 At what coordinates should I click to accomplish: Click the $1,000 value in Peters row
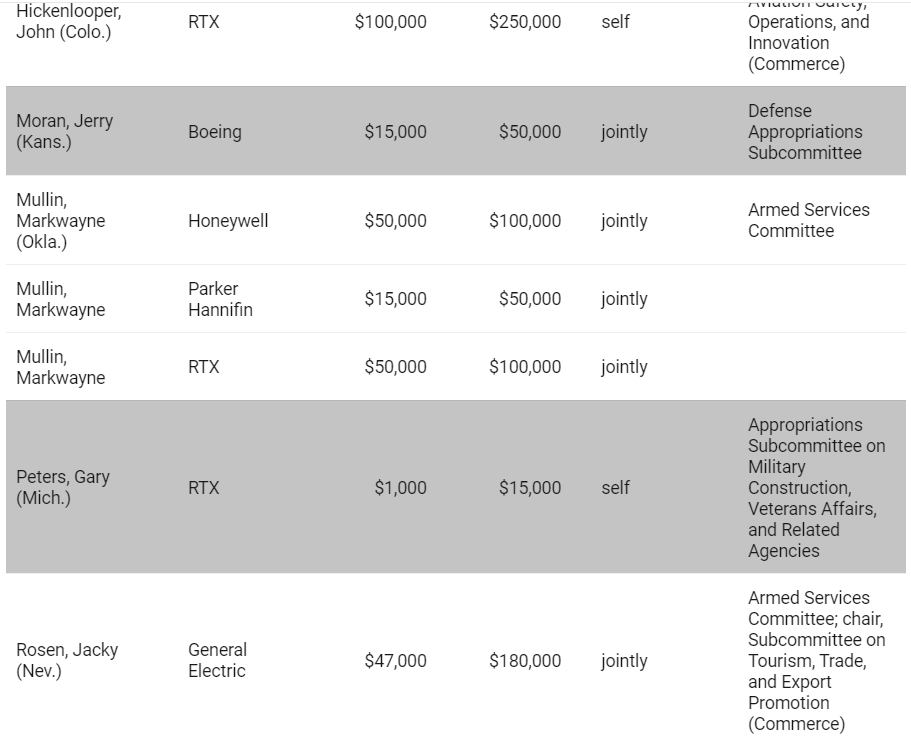pyautogui.click(x=400, y=488)
